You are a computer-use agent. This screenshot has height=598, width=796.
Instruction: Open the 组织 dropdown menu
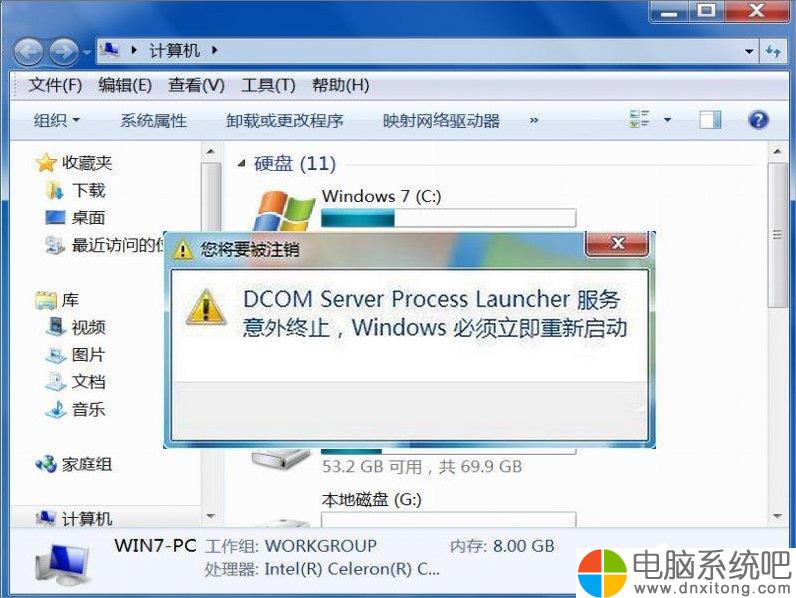coord(56,120)
